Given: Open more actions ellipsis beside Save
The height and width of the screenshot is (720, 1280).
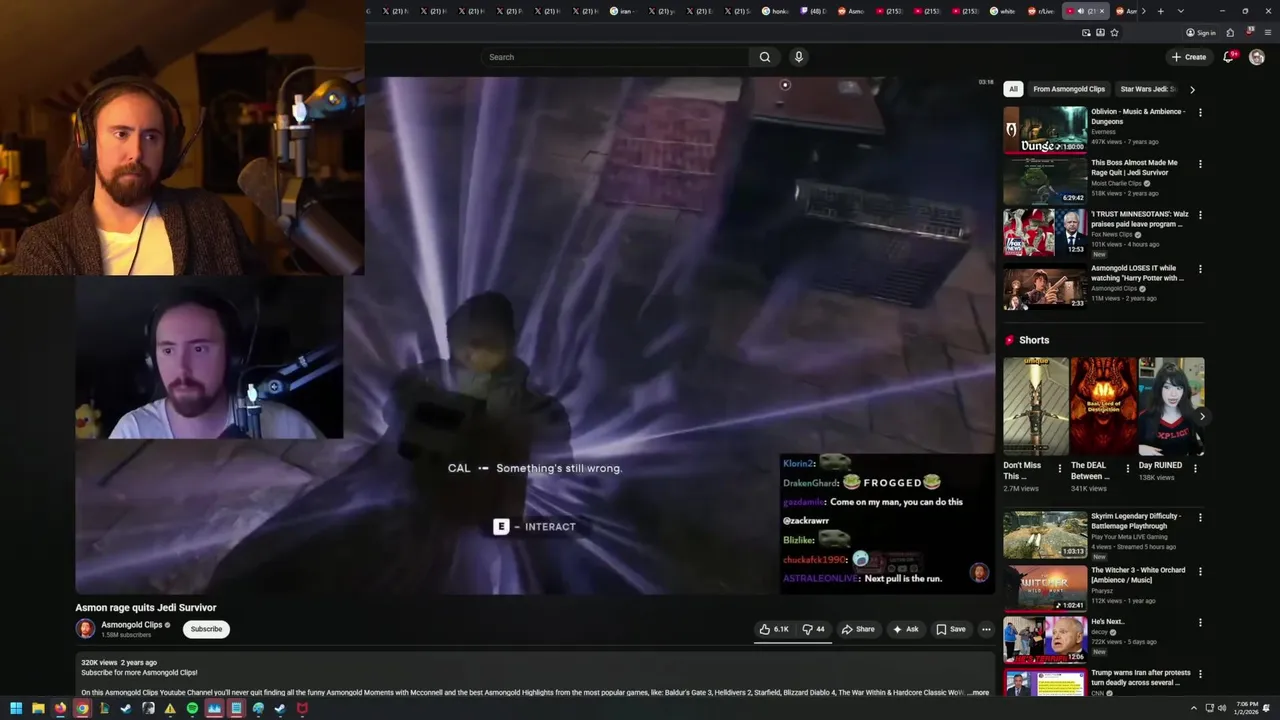Looking at the screenshot, I should pos(986,629).
